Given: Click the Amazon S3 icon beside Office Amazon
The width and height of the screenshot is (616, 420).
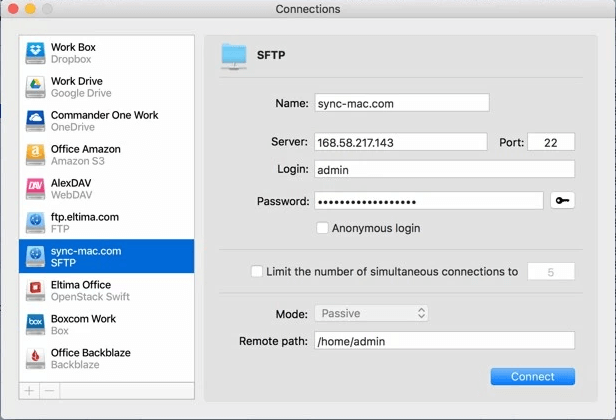Looking at the screenshot, I should pos(35,155).
